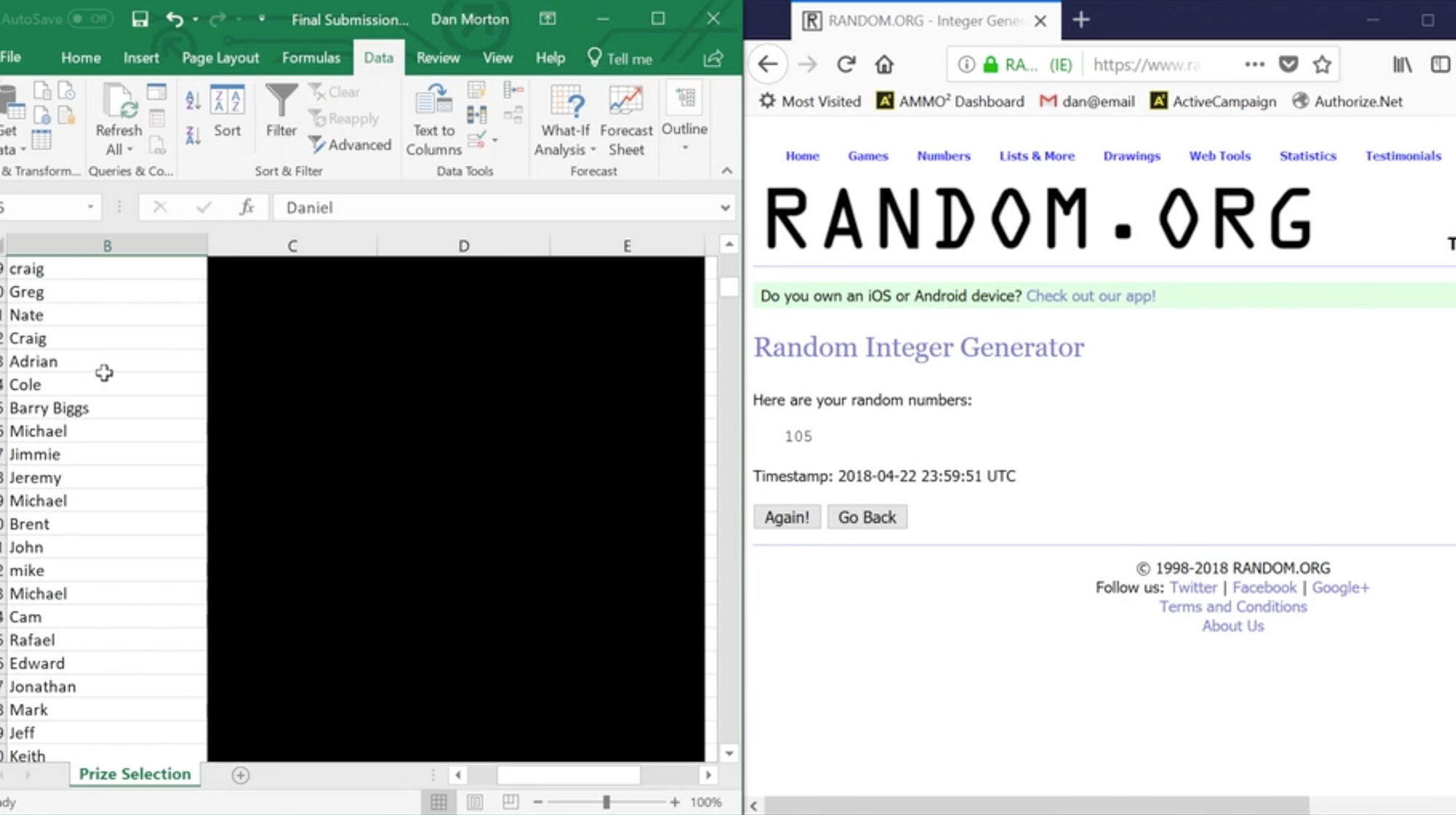The height and width of the screenshot is (815, 1456).
Task: Add a new sheet with plus icon
Action: [x=240, y=775]
